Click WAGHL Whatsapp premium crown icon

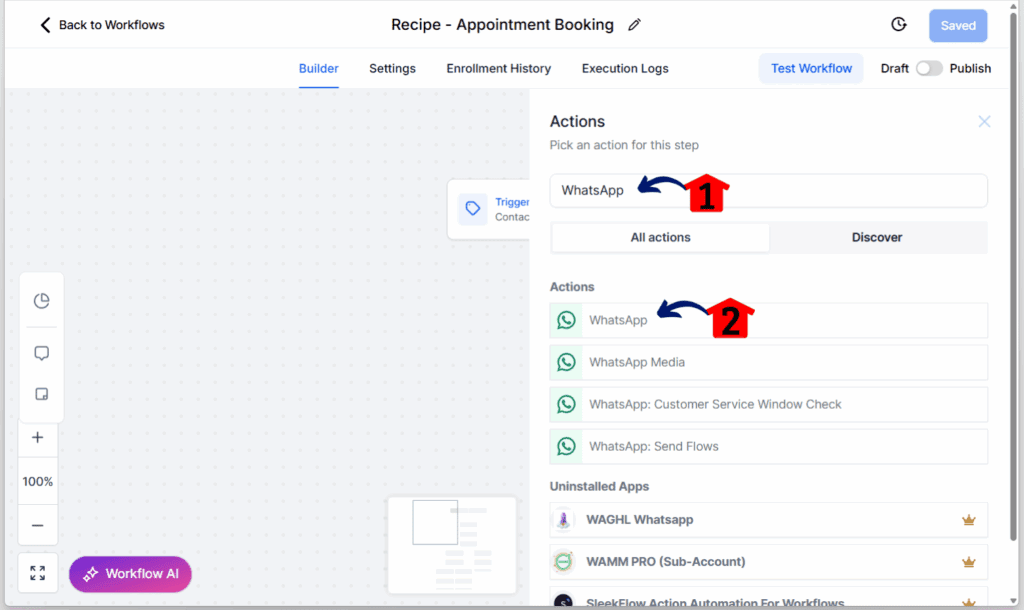tap(968, 520)
